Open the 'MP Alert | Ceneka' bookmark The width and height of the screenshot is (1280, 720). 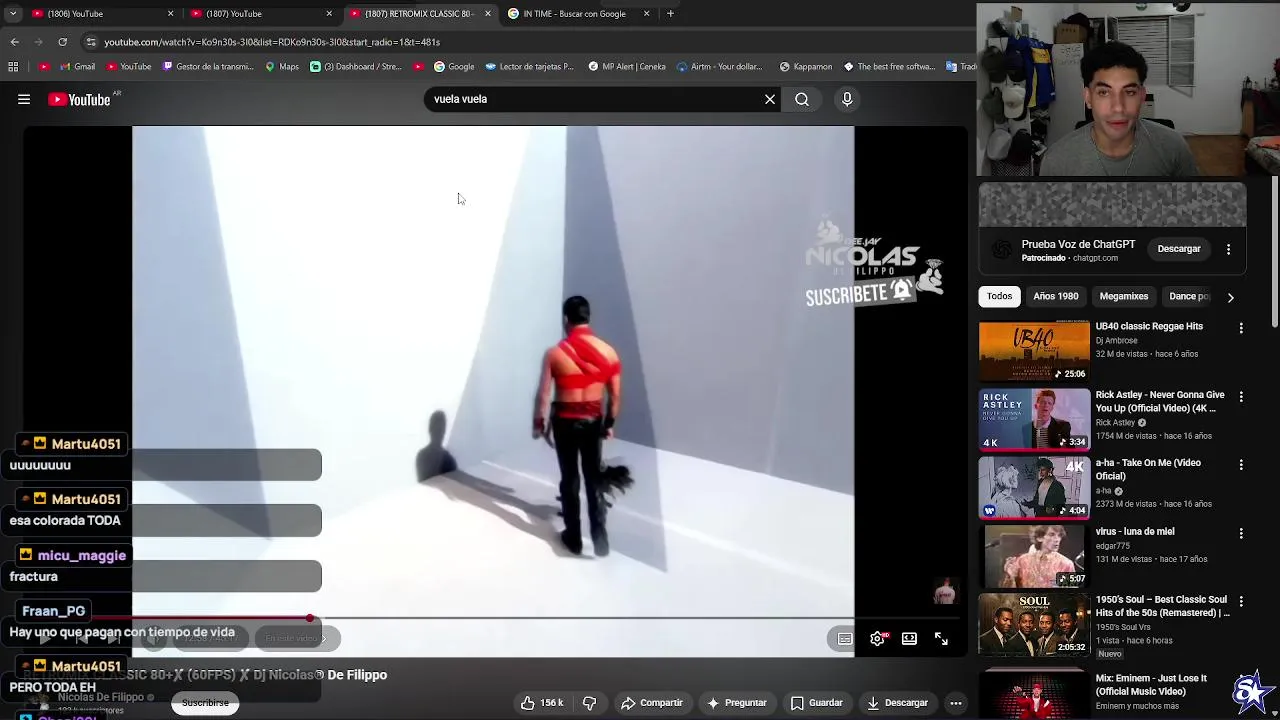[x=627, y=67]
